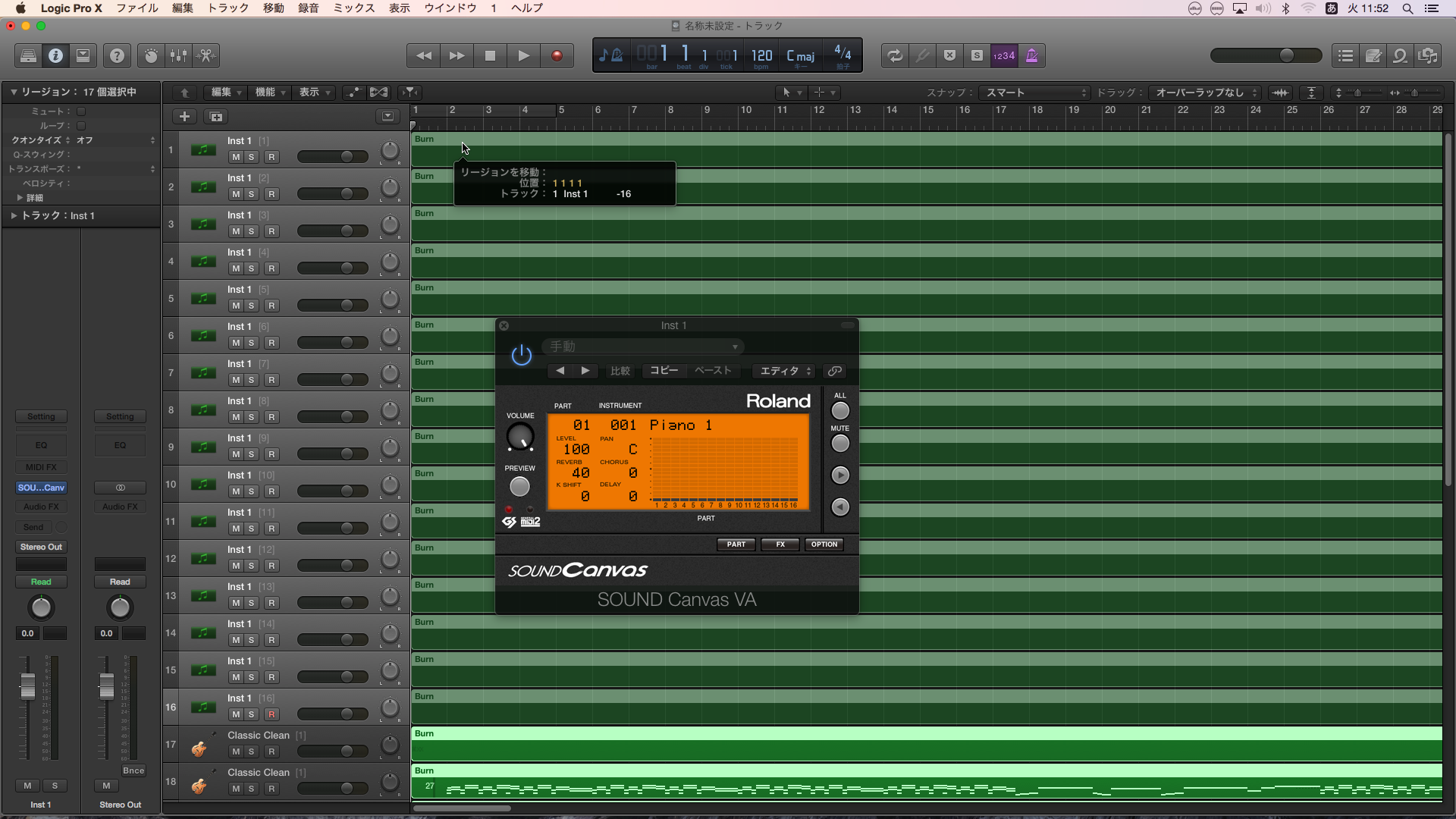Open the ミックス menu

coord(354,8)
